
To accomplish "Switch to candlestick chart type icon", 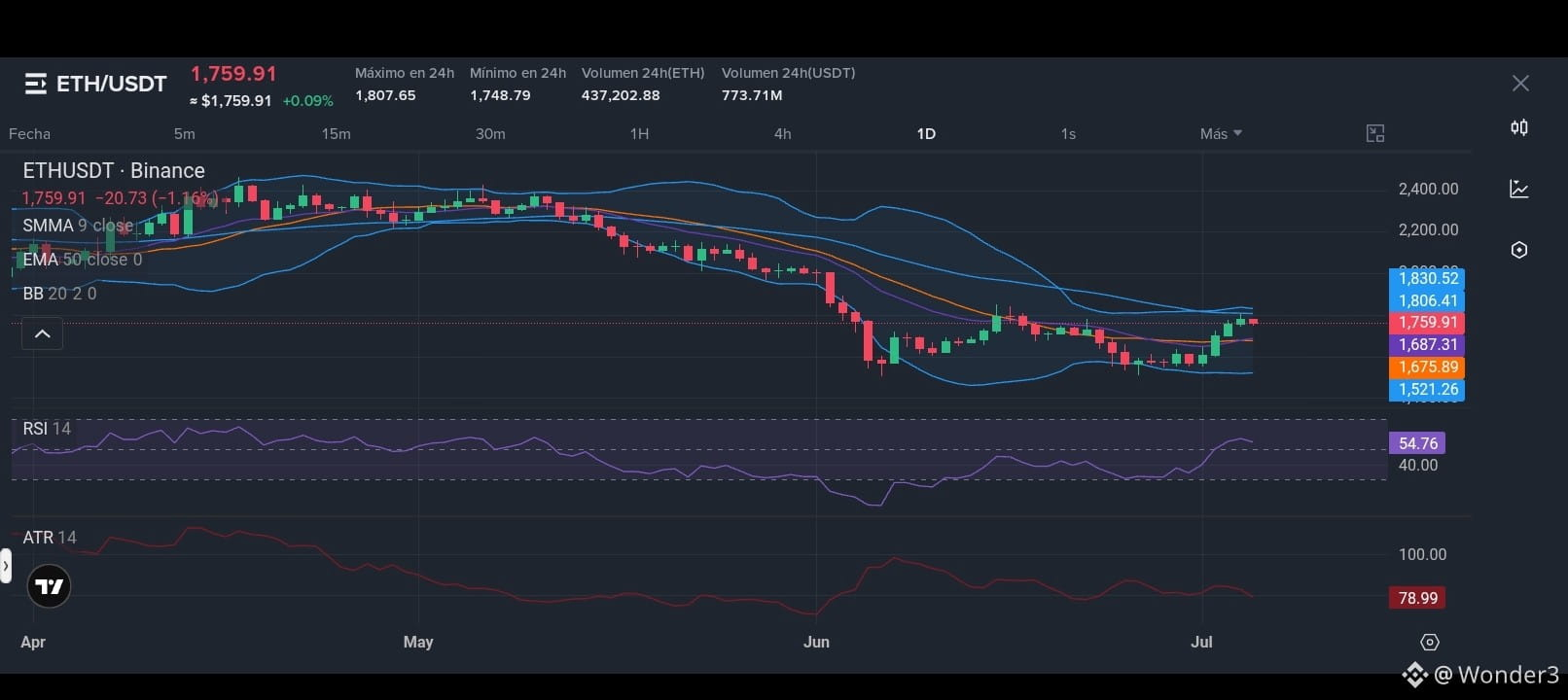I will pyautogui.click(x=1519, y=127).
